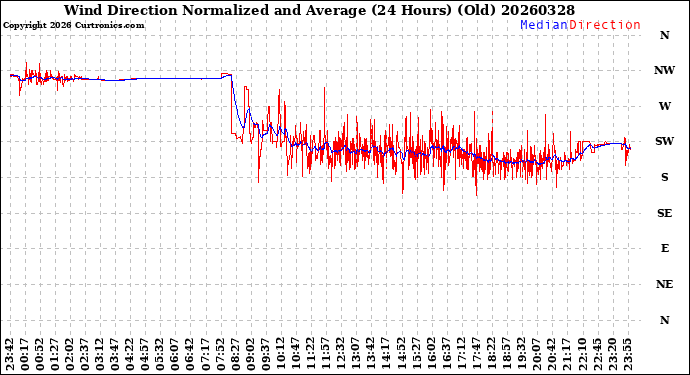Click the S axis label

[x=664, y=177]
